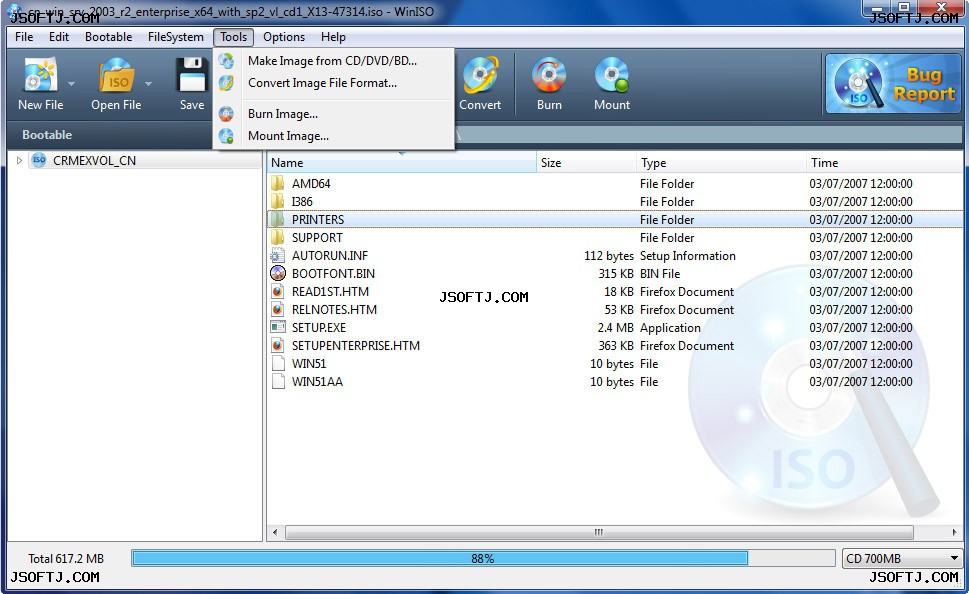Choose Mount Image from Tools menu
The width and height of the screenshot is (969, 594).
tap(333, 136)
